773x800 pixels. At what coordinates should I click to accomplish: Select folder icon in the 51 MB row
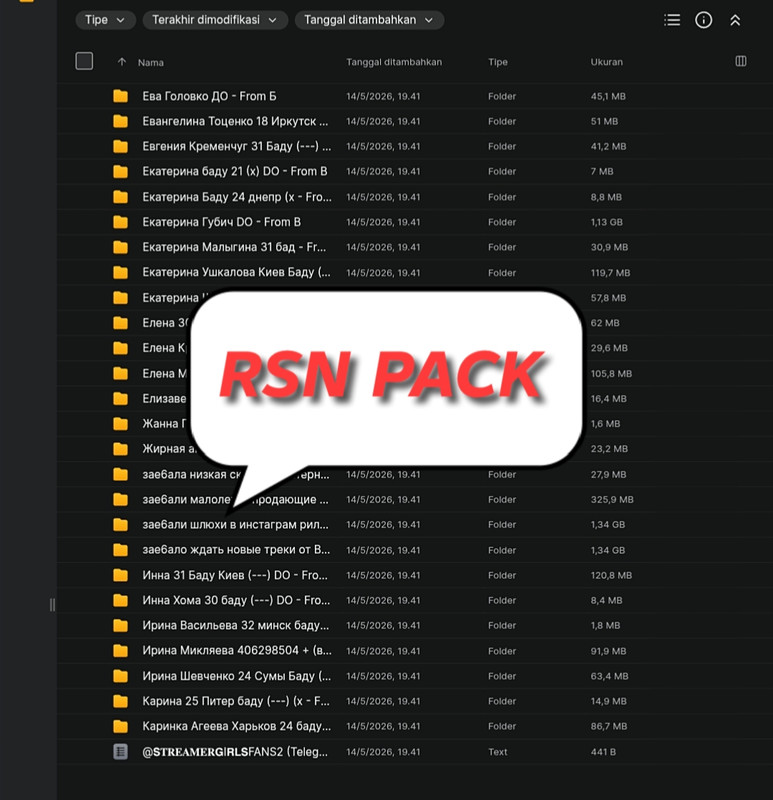click(x=120, y=121)
